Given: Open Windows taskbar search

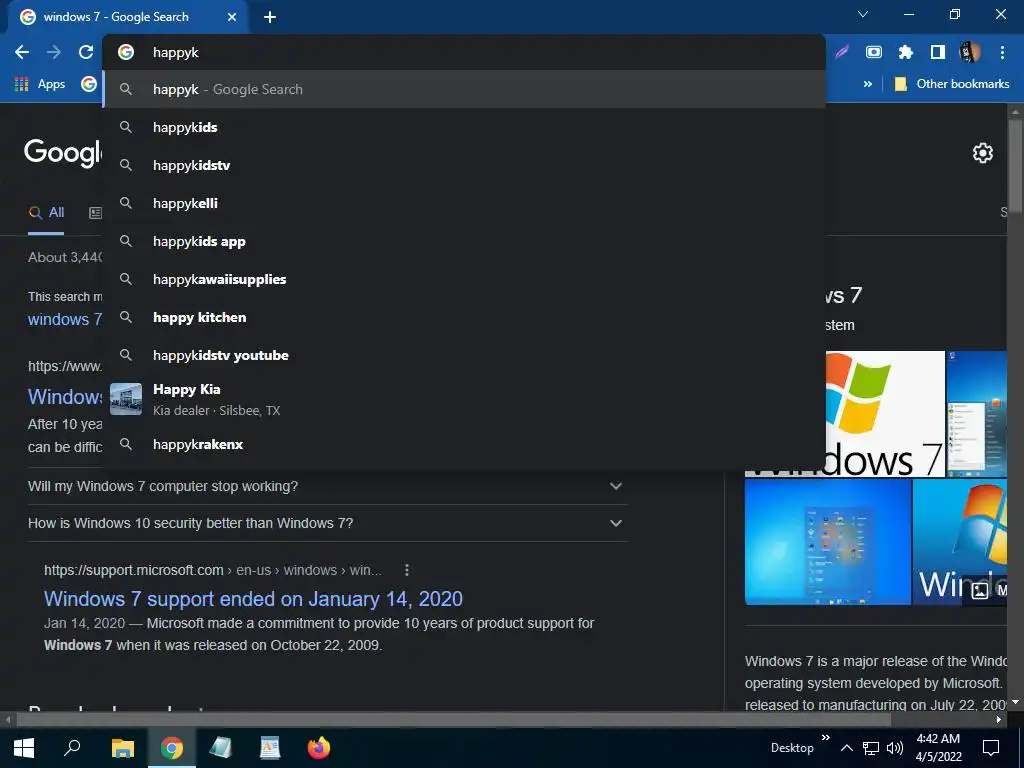Looking at the screenshot, I should point(72,747).
